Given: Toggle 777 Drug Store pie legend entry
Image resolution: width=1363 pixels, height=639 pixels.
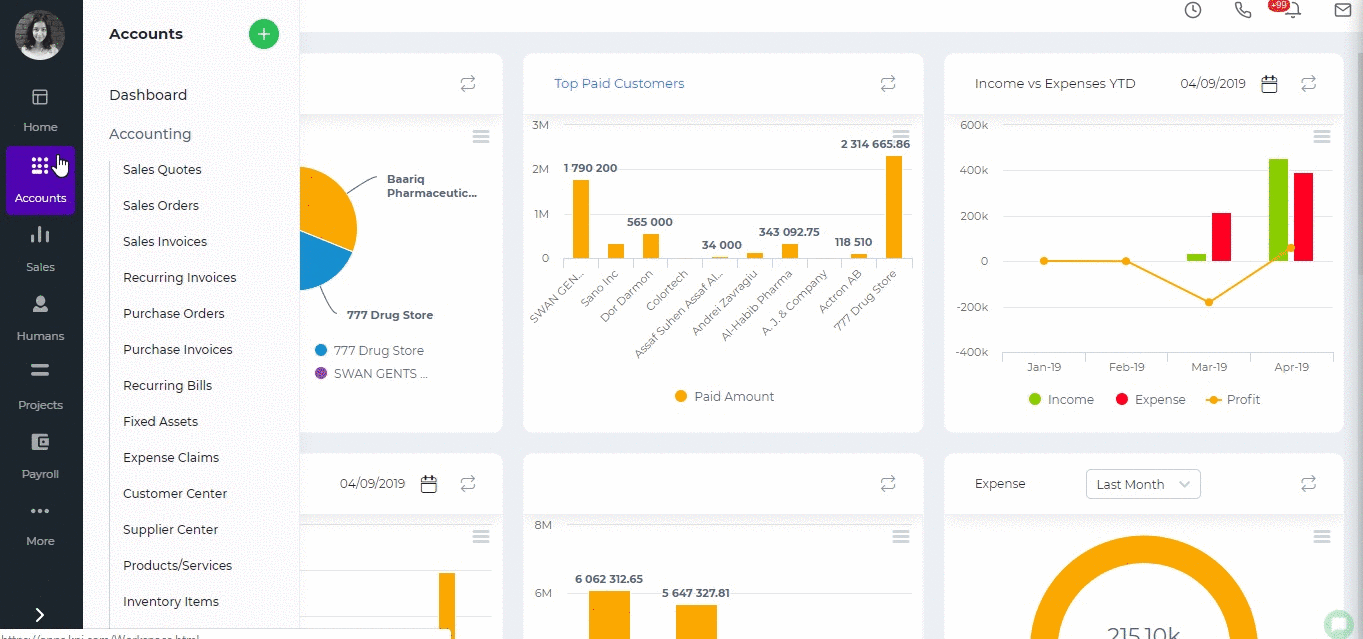Looking at the screenshot, I should coord(369,351).
